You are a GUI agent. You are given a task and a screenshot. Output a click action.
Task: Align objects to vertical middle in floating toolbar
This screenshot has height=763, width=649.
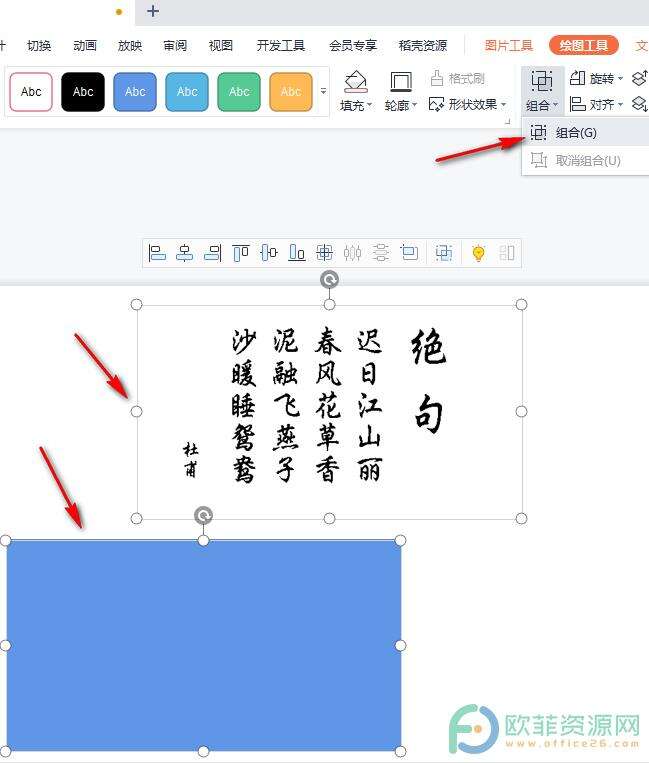269,253
